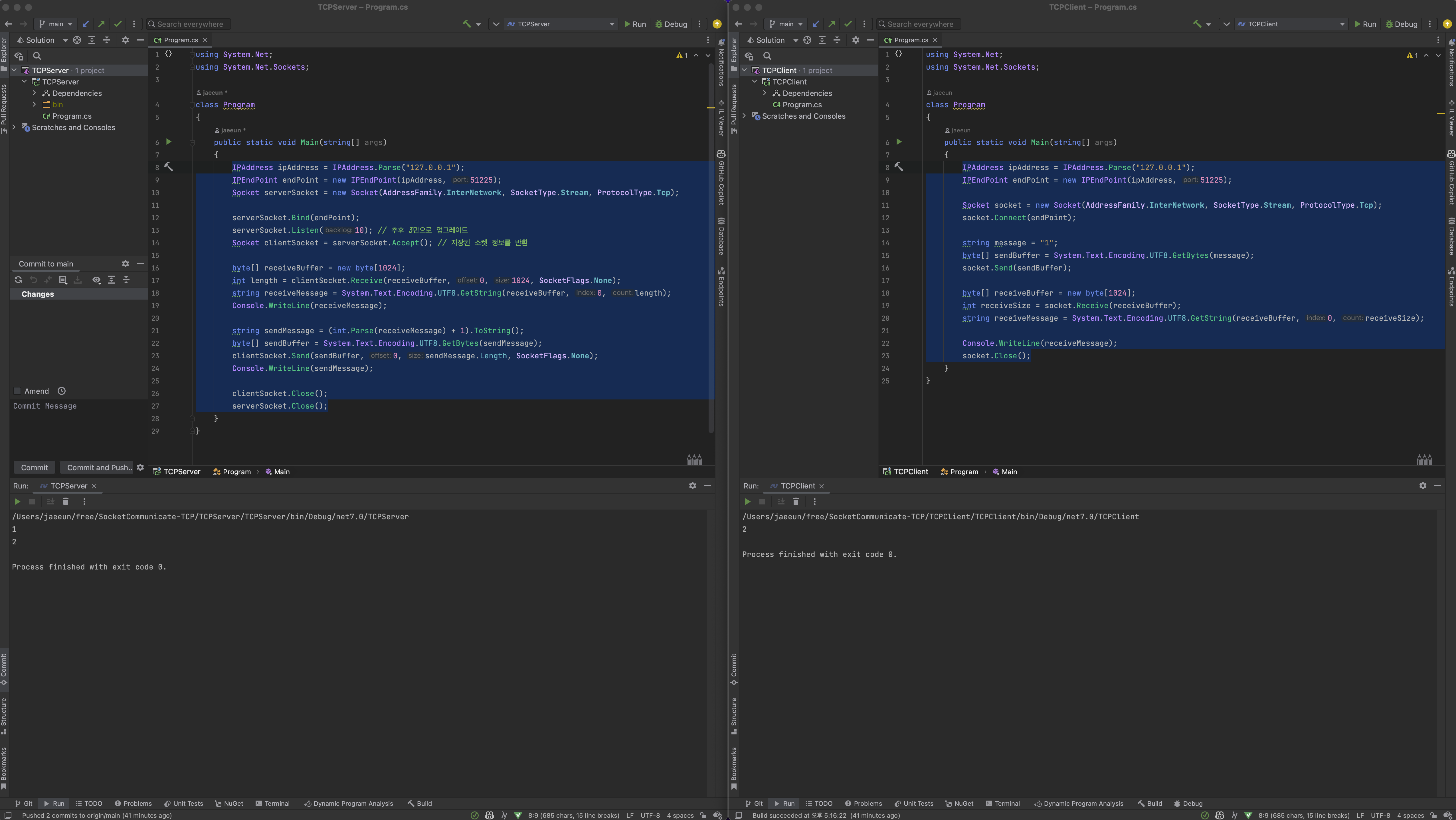Click Push arrow icon in TCPServer toolbar

coord(101,24)
